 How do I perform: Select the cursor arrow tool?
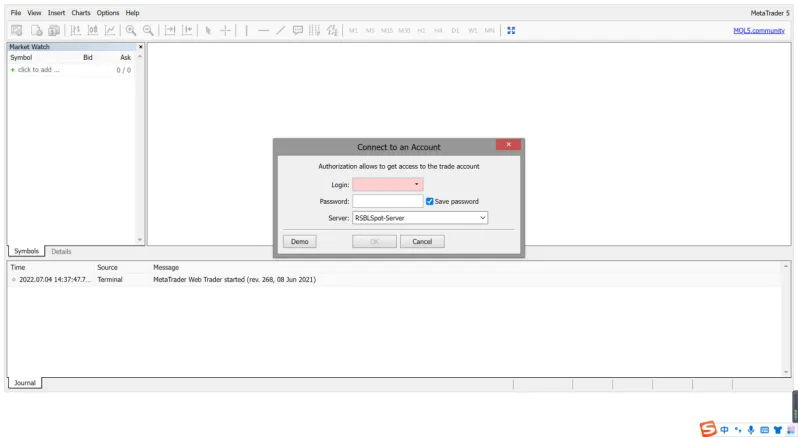point(208,31)
